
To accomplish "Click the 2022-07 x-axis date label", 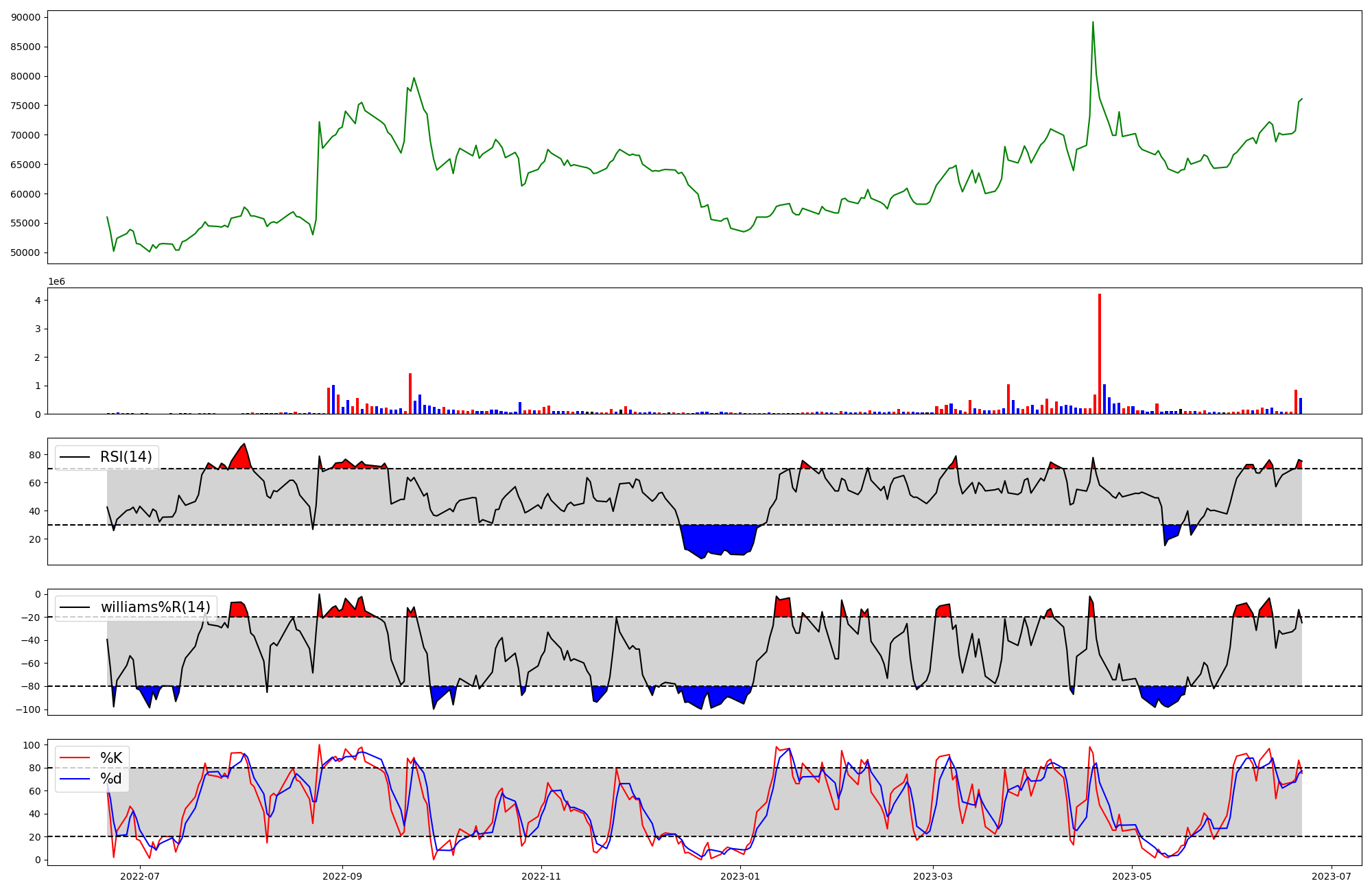I will pyautogui.click(x=140, y=876).
